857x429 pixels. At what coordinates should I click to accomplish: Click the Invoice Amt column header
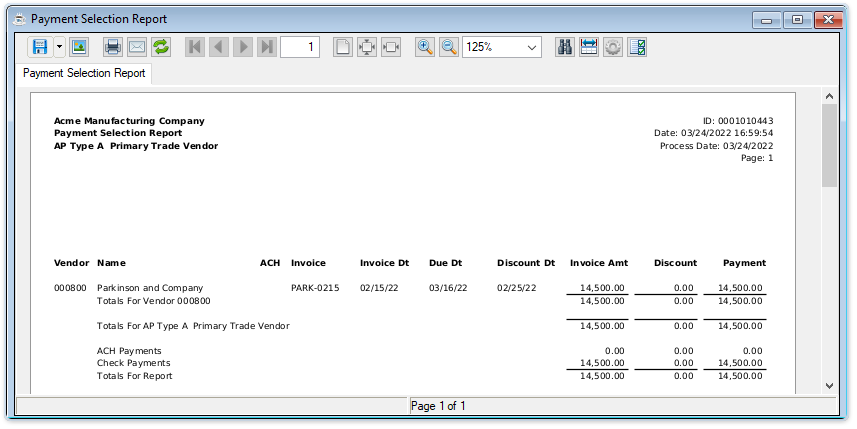click(x=599, y=263)
